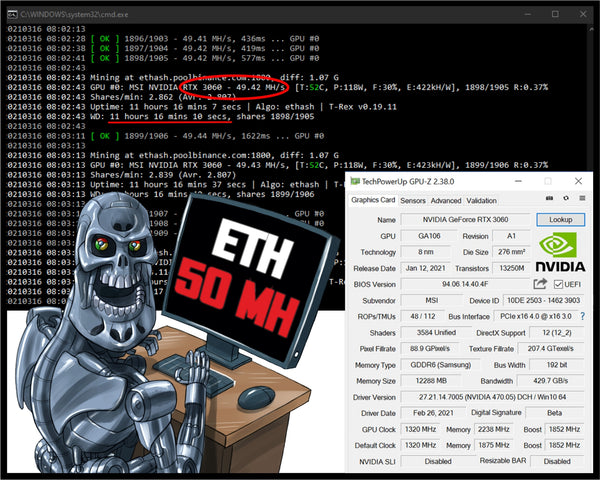Minimize the cmd.exe window
Image resolution: width=600 pixels, height=480 pixels.
coord(528,14)
